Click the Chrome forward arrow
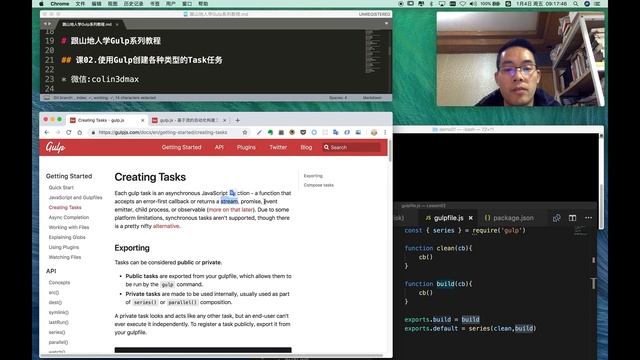 [x=58, y=132]
